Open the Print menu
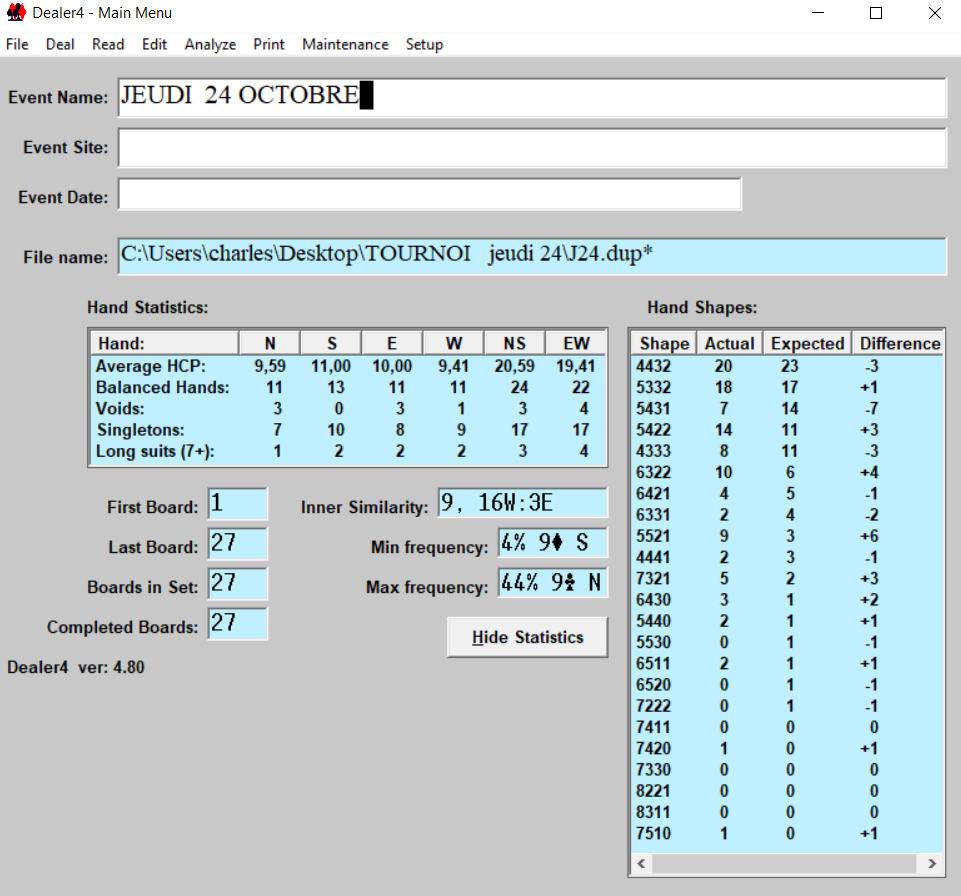This screenshot has height=896, width=961. 269,44
